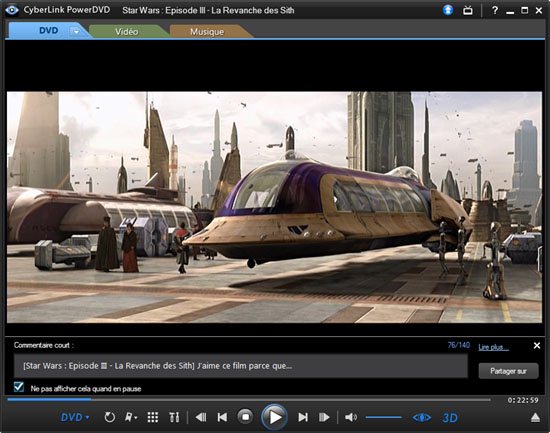Step forward one frame
550x433 pixels.
click(324, 417)
